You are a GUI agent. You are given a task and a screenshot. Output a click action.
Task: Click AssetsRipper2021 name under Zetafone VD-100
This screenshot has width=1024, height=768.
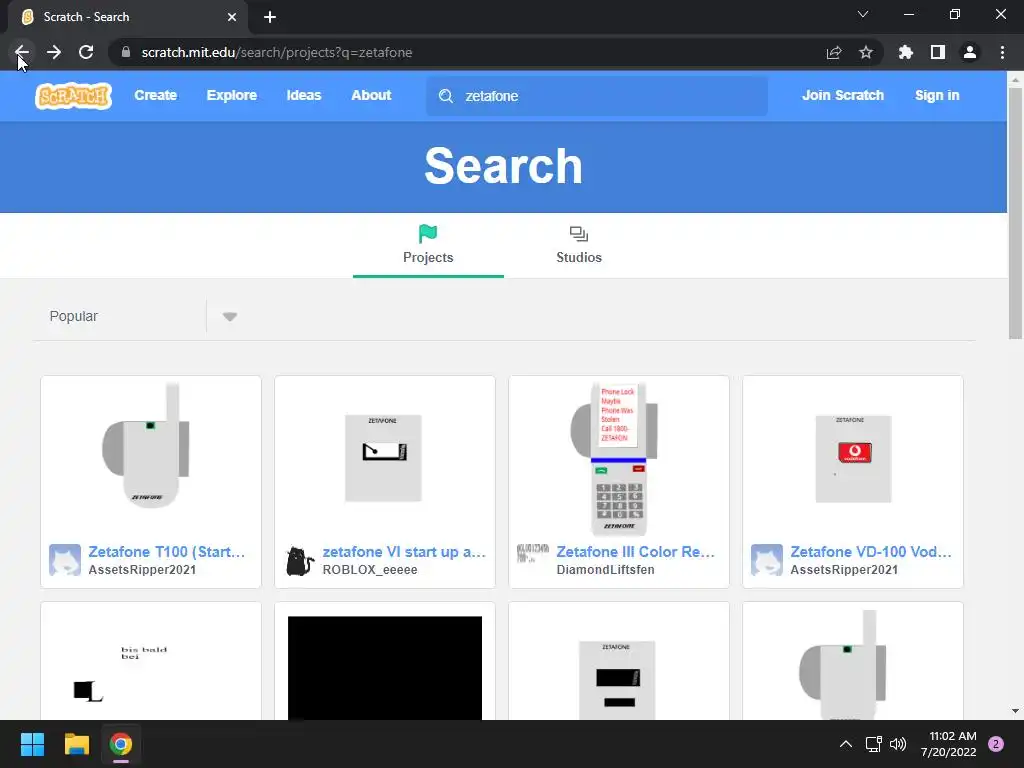pos(844,569)
